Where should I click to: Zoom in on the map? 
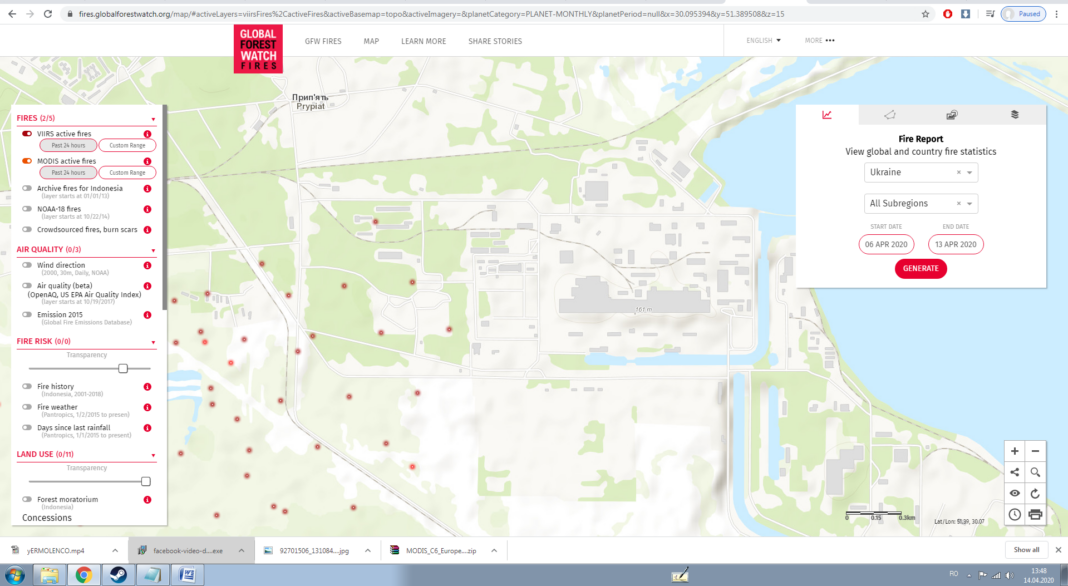pyautogui.click(x=1014, y=451)
